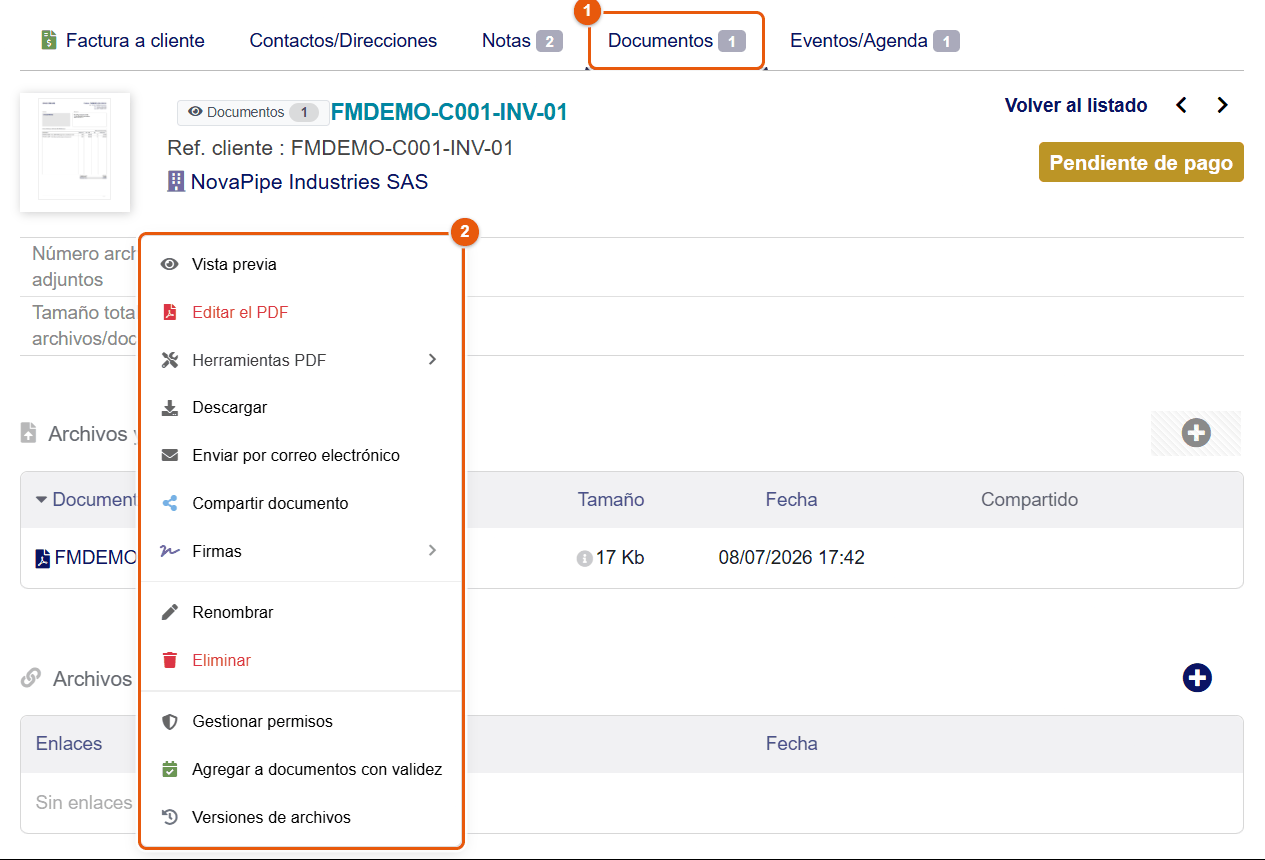Click the pencil icon next to Renombrar
Viewport: 1265px width, 860px height.
coord(170,612)
